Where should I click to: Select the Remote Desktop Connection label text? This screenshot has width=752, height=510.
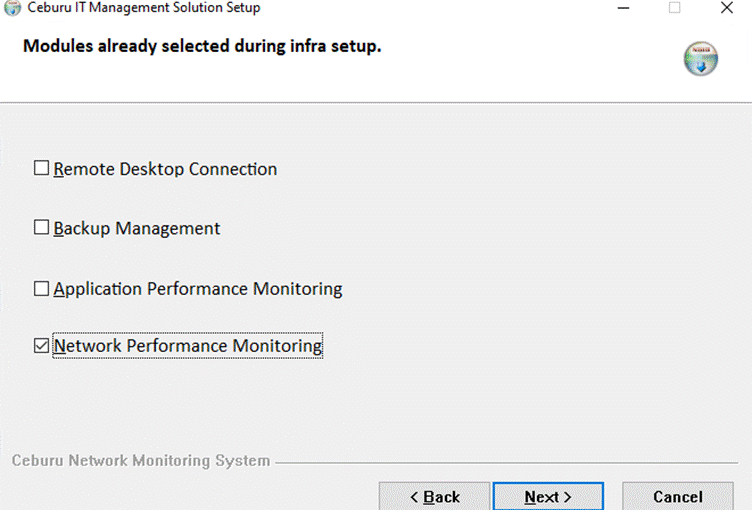click(165, 169)
